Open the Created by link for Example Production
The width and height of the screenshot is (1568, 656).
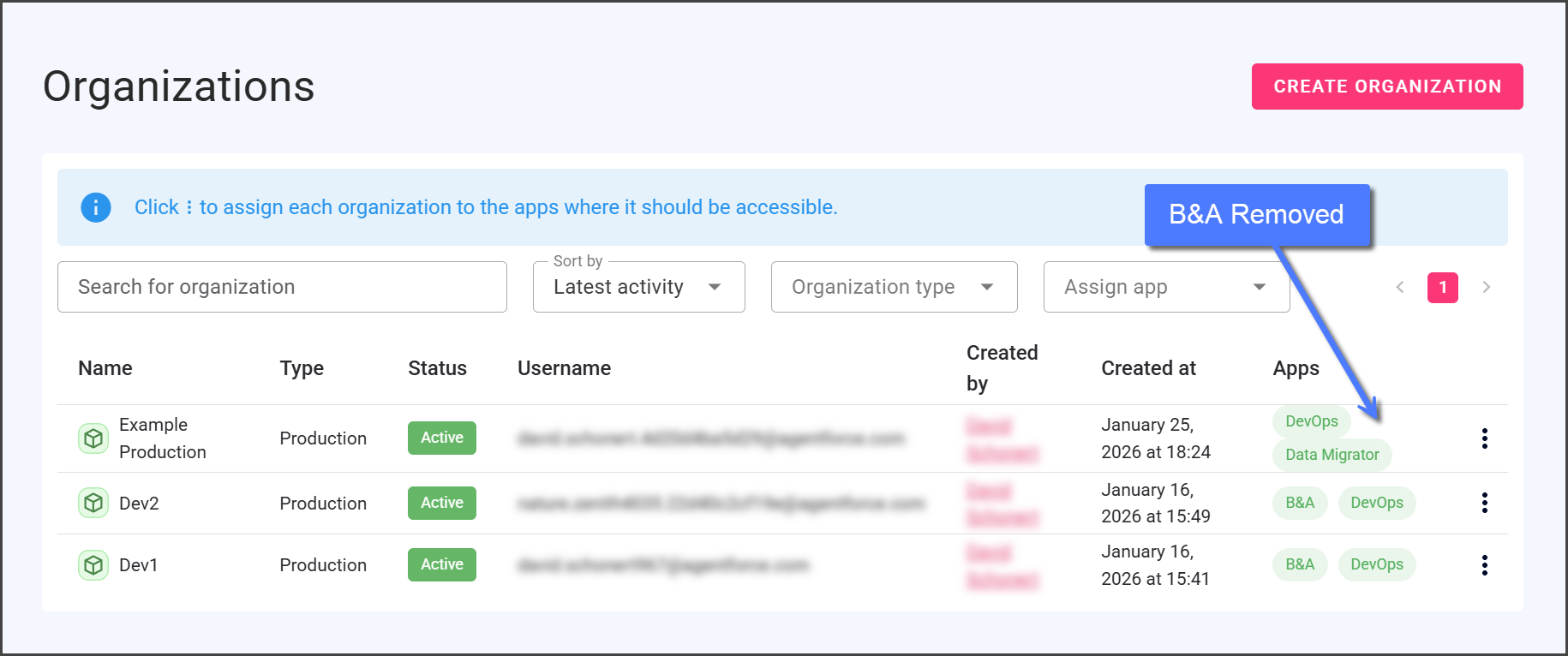click(x=1001, y=439)
